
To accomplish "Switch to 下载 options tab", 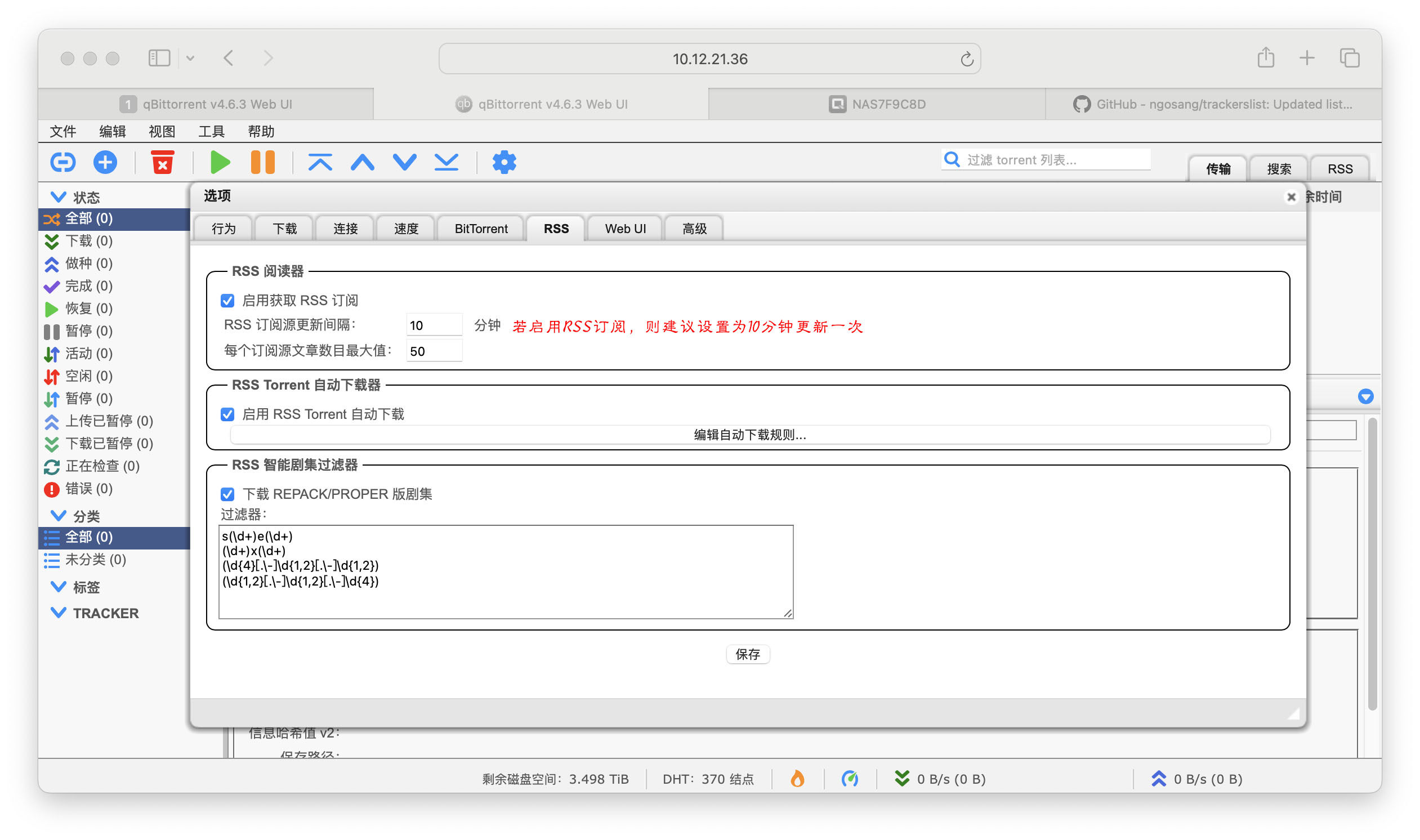I will pyautogui.click(x=285, y=228).
